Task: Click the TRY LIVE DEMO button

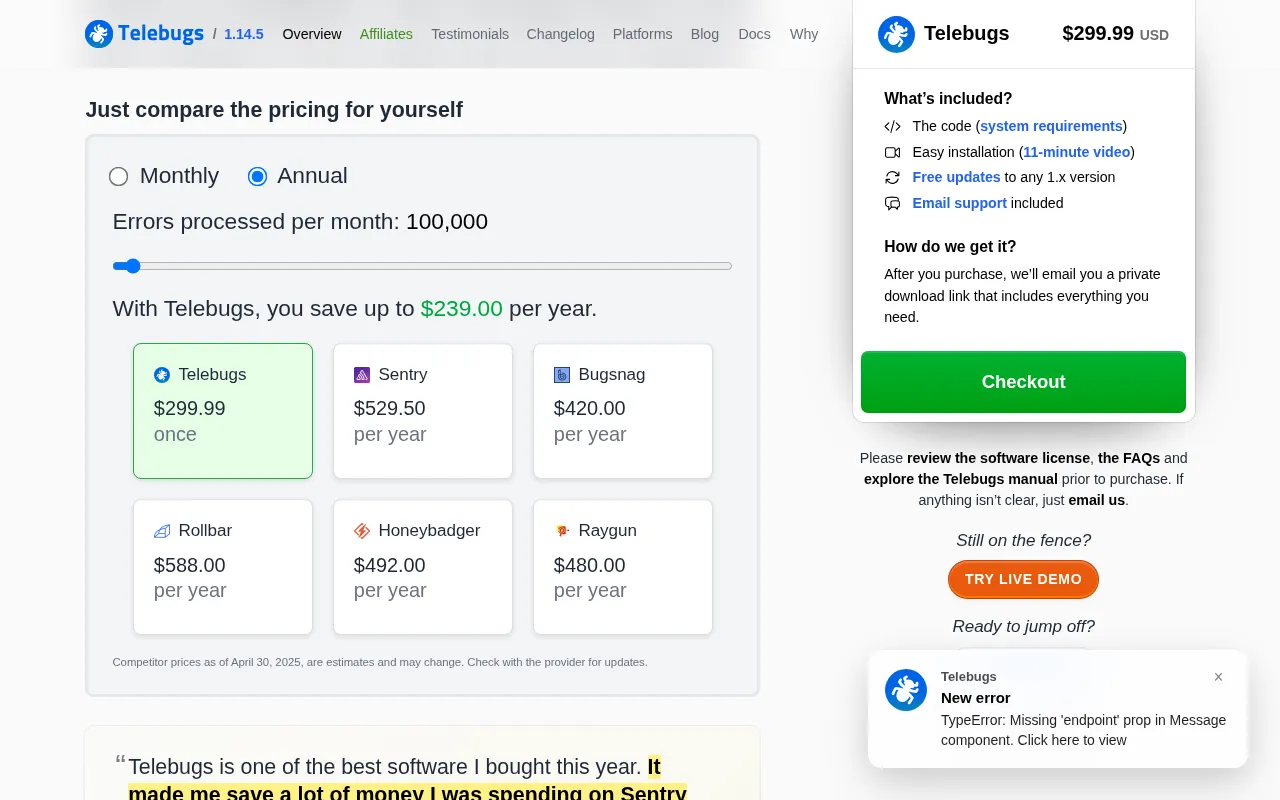Action: click(x=1023, y=579)
